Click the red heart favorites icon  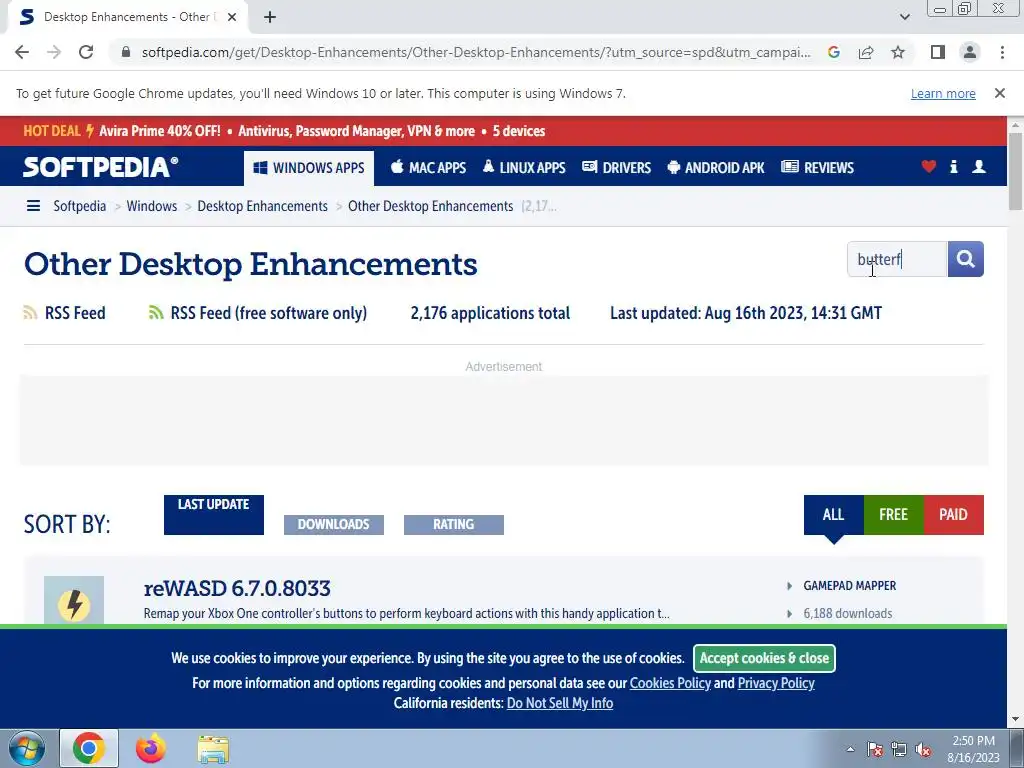[928, 167]
